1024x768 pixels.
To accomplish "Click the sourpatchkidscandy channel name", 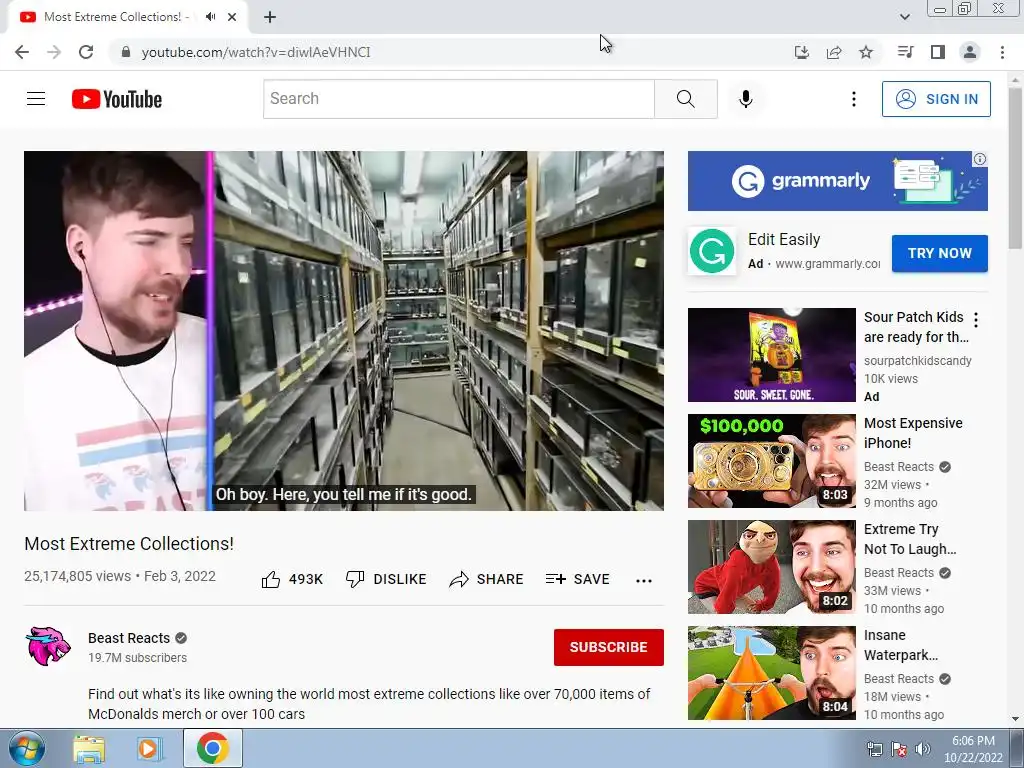I will (x=918, y=360).
